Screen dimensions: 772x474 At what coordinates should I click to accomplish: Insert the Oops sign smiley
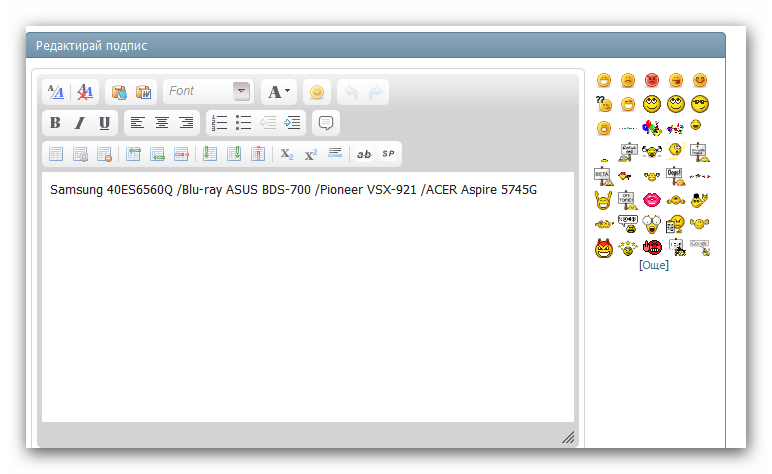(x=676, y=176)
